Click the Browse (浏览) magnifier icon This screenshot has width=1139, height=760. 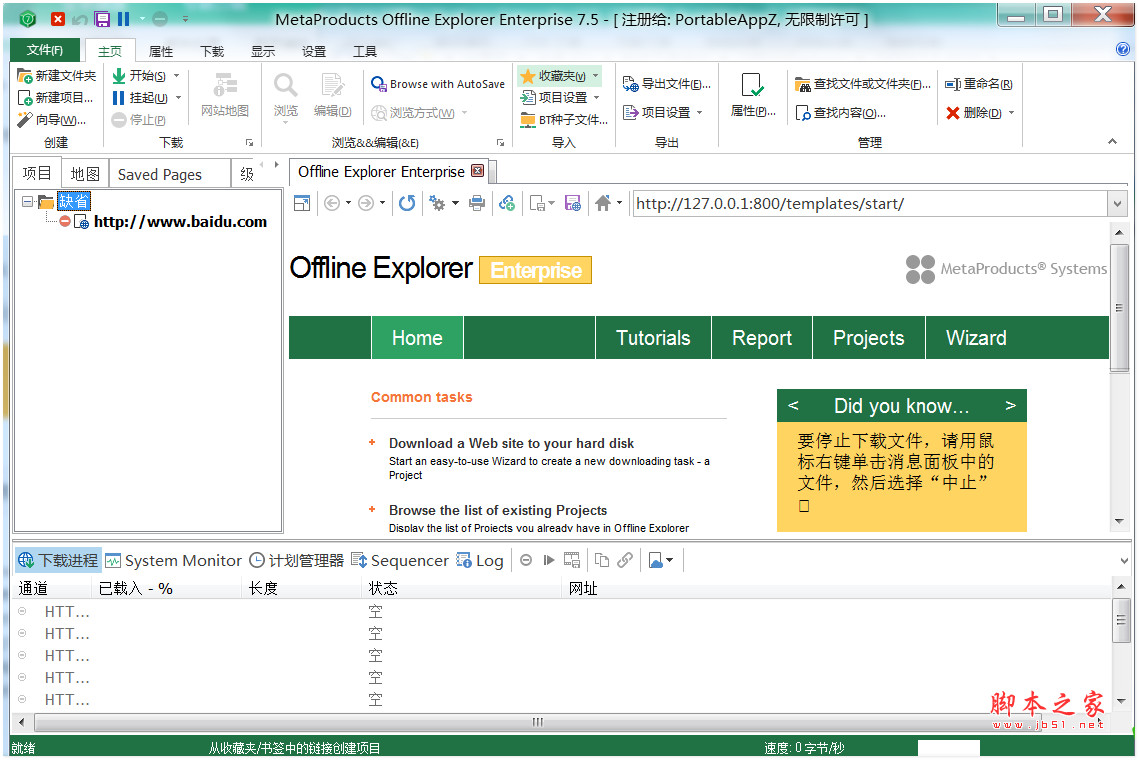pyautogui.click(x=285, y=86)
